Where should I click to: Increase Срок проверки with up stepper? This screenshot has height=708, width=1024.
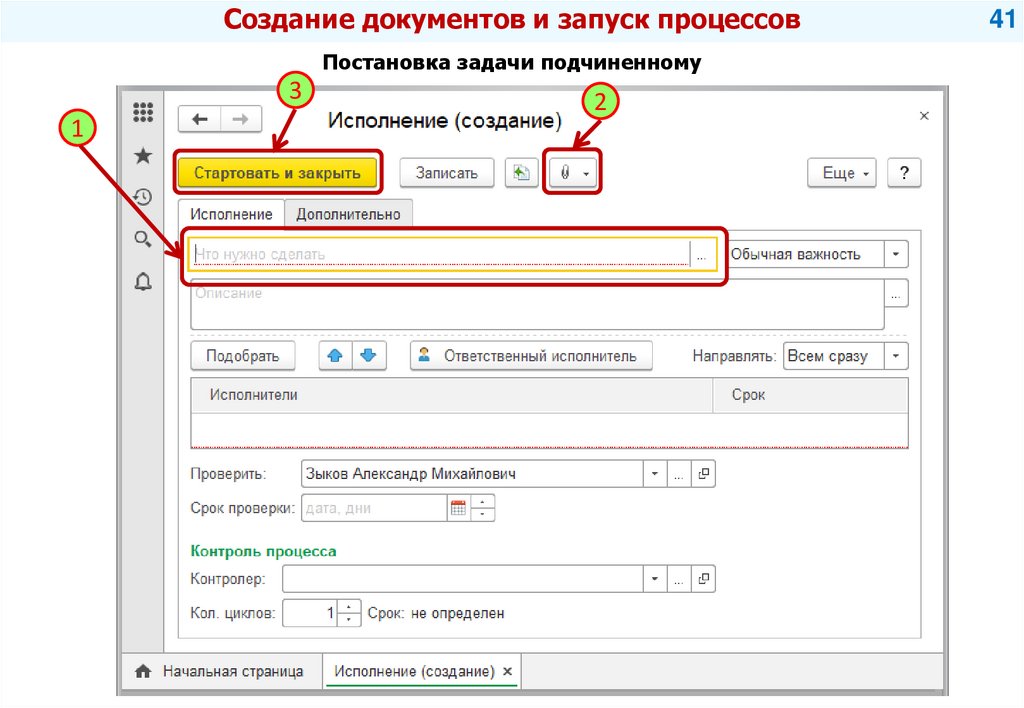pyautogui.click(x=482, y=502)
